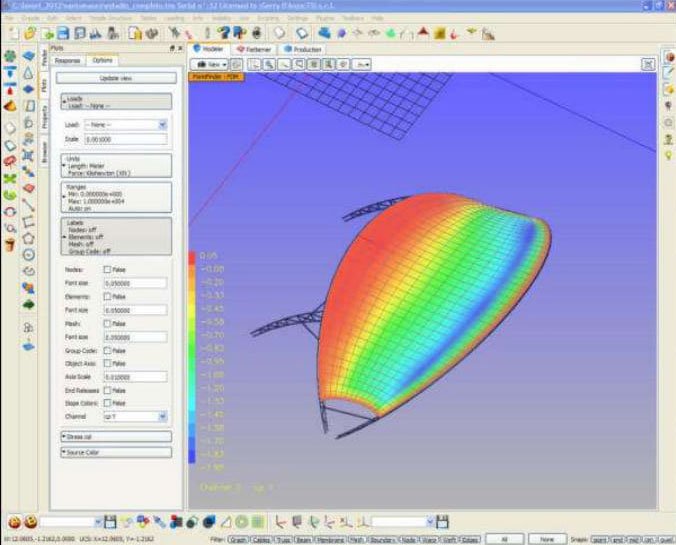Check the End Releases checkbox
The width and height of the screenshot is (676, 545).
(107, 389)
